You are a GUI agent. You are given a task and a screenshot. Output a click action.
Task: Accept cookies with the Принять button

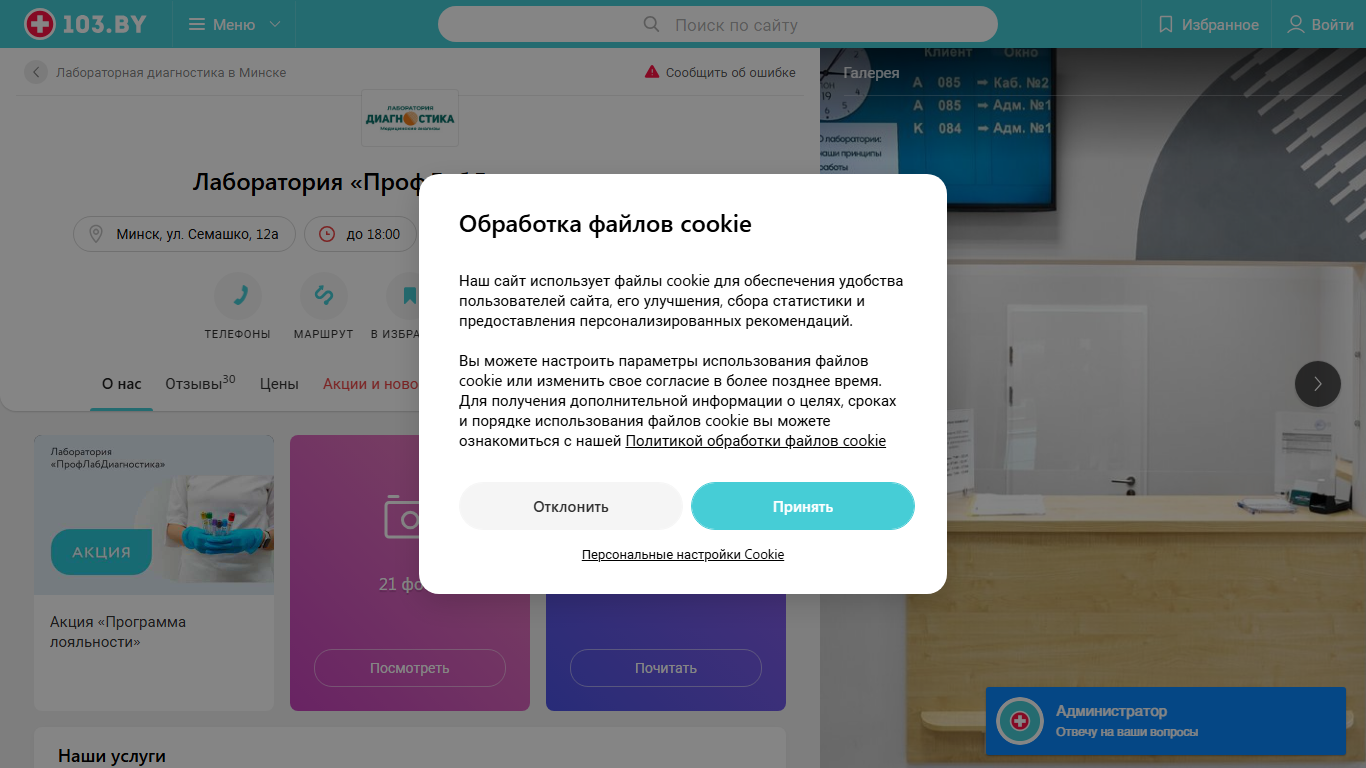(x=803, y=506)
